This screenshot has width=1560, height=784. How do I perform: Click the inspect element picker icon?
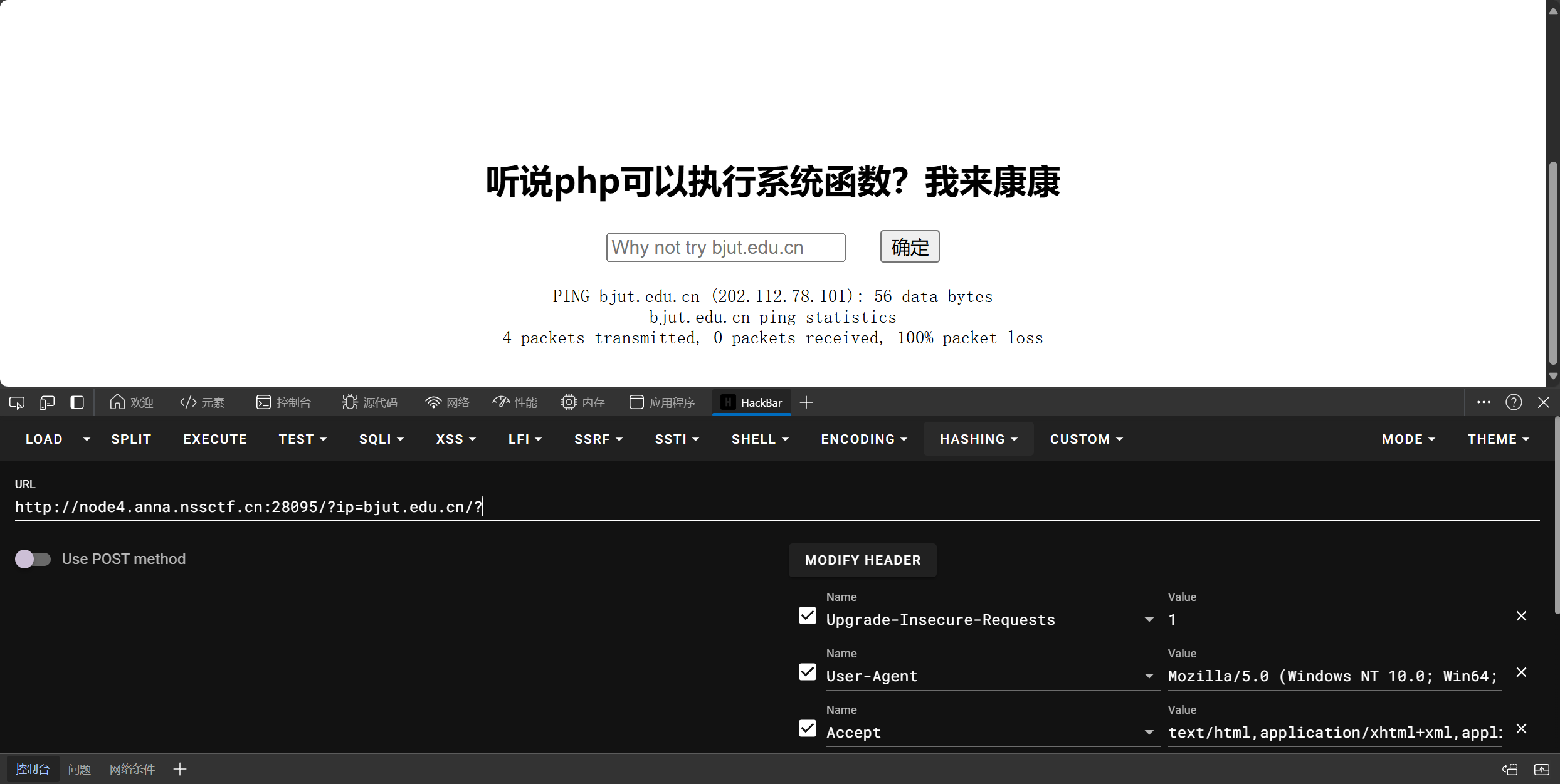click(x=17, y=402)
